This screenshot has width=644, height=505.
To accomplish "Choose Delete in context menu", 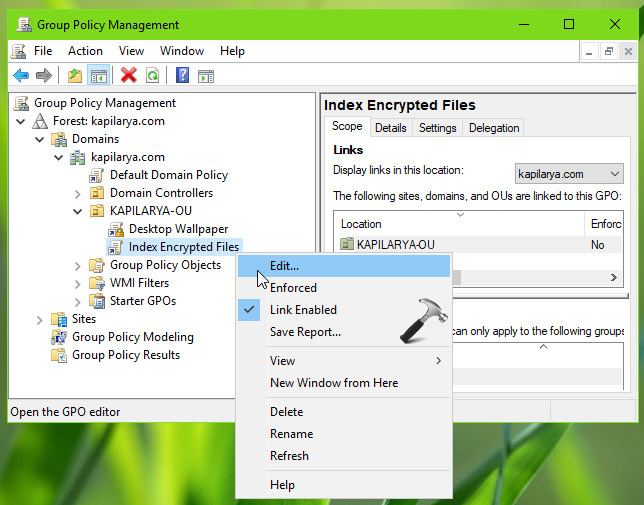I will pos(344,411).
